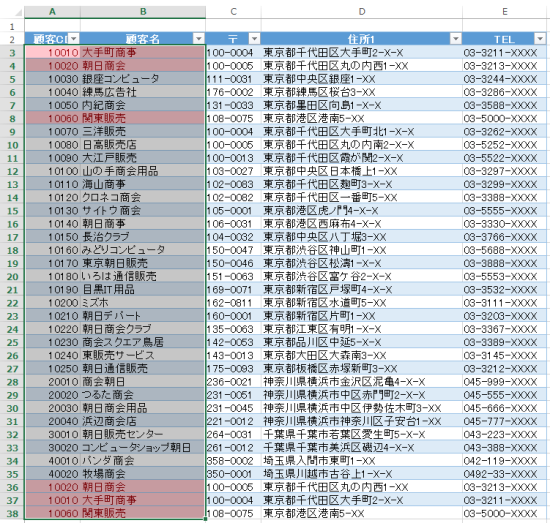
Task: Click the cell 10020 in row 4
Action: coord(52,66)
